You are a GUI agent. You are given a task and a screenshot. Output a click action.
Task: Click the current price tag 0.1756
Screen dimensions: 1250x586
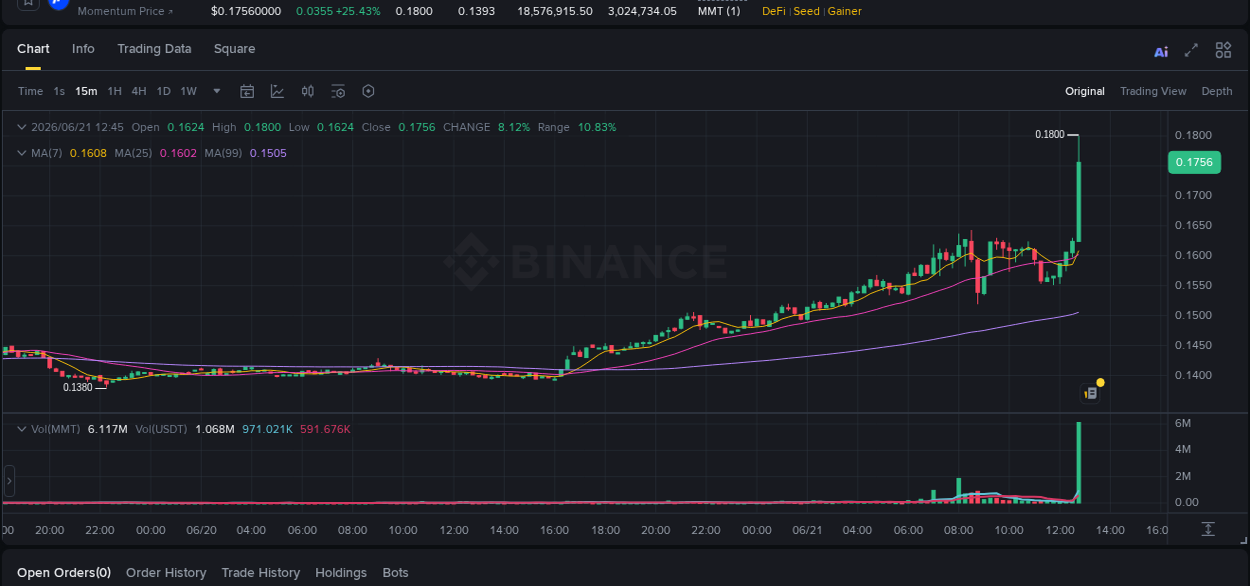tap(1194, 162)
